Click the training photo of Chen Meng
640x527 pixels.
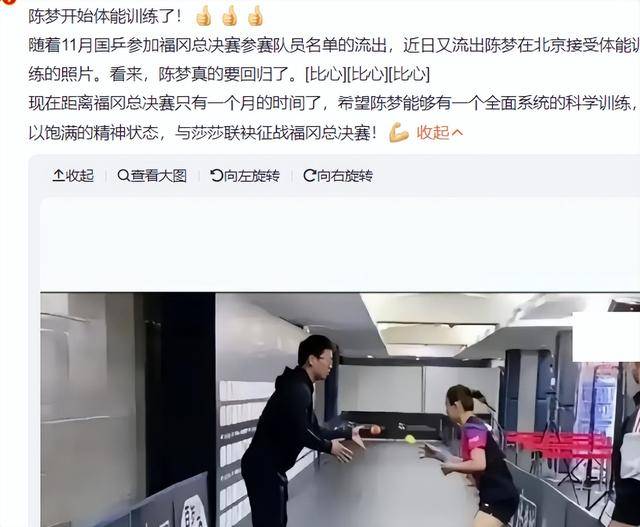point(340,409)
